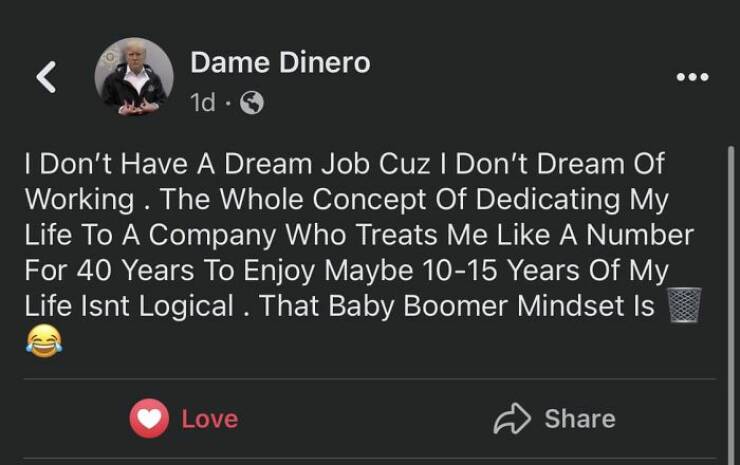
Task: Open Dame Dinero's profile picture
Action: coord(133,77)
